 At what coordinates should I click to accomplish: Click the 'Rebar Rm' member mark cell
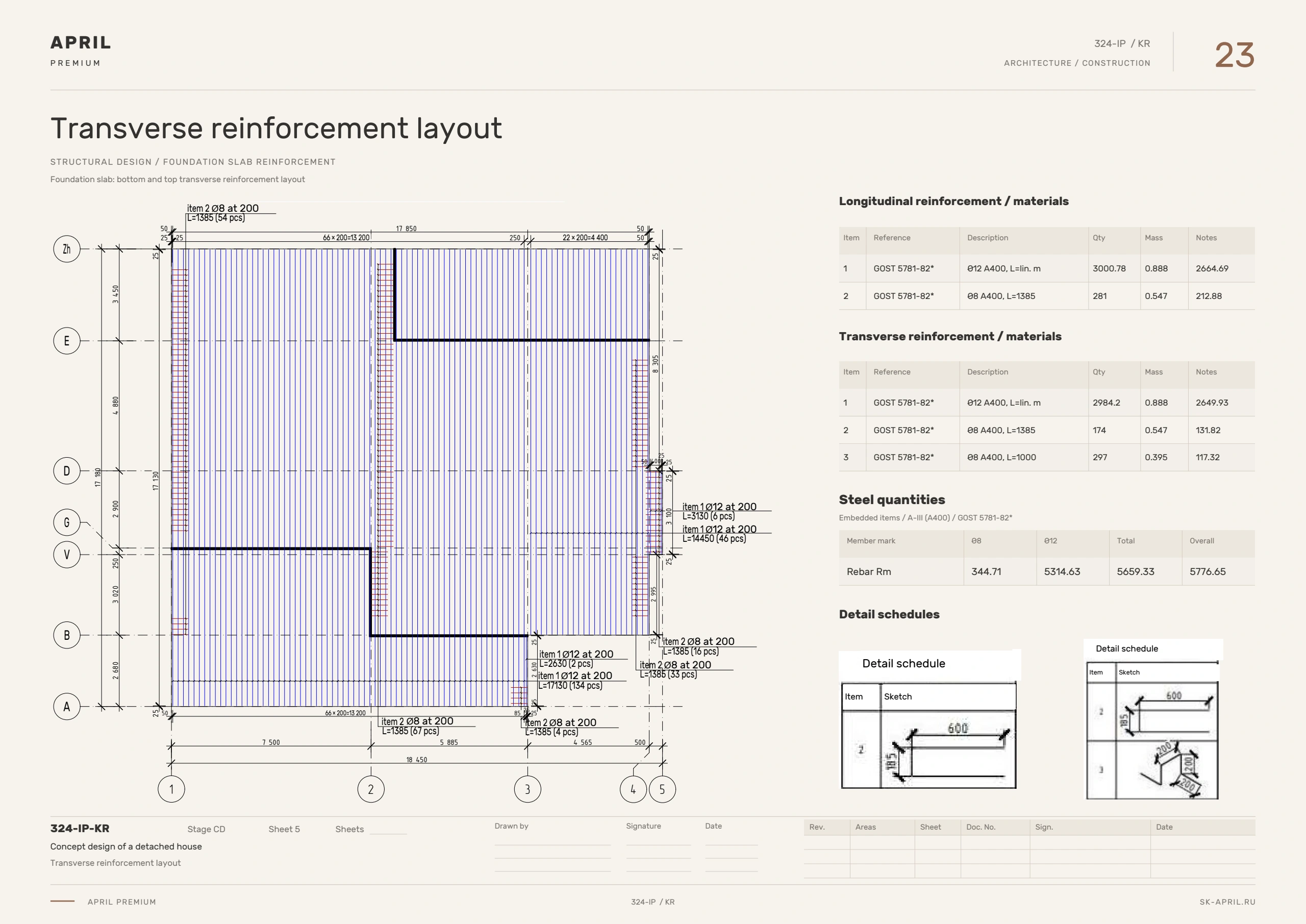pyautogui.click(x=869, y=571)
